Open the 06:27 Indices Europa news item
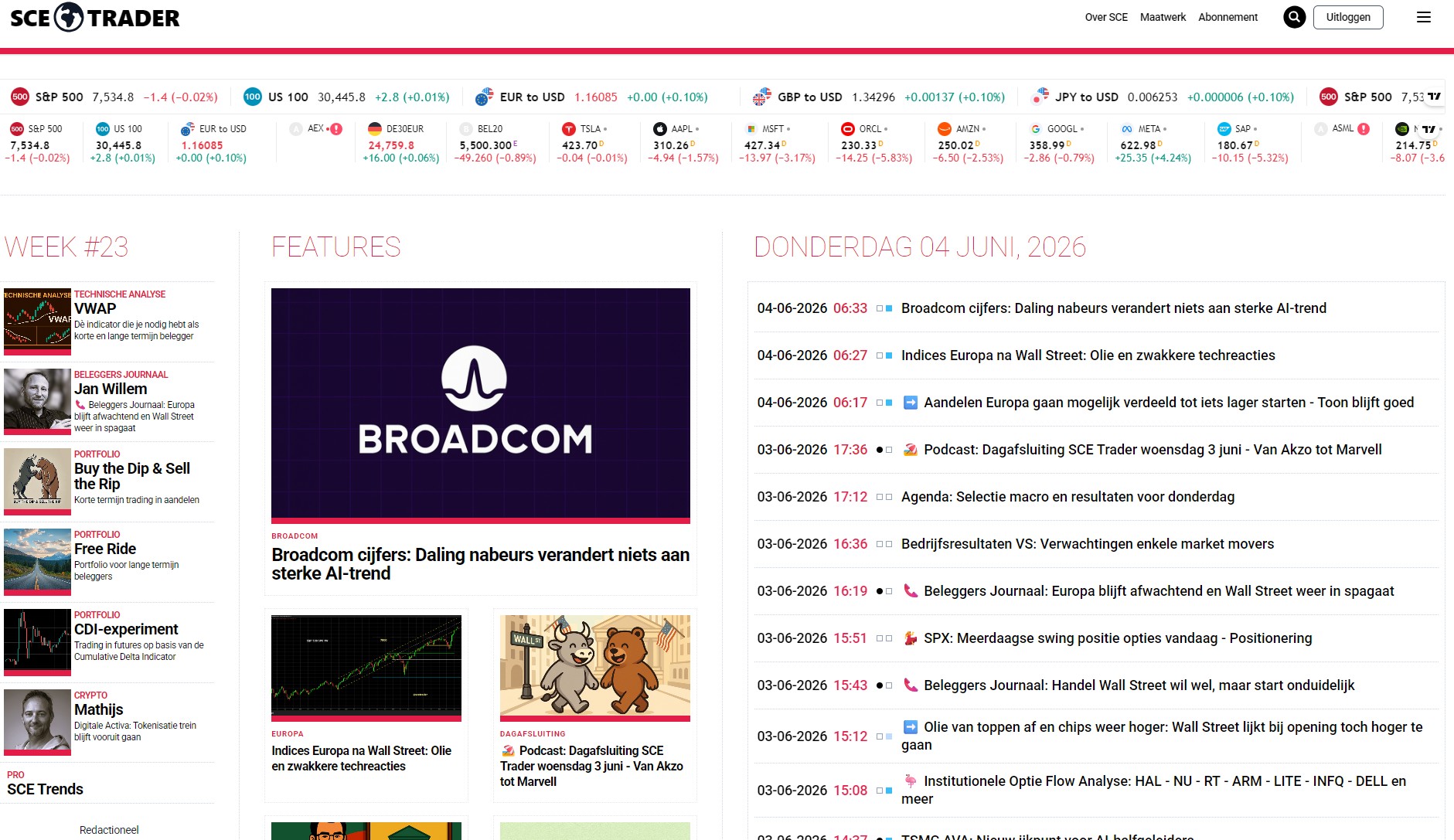The image size is (1454, 840). pos(1088,355)
